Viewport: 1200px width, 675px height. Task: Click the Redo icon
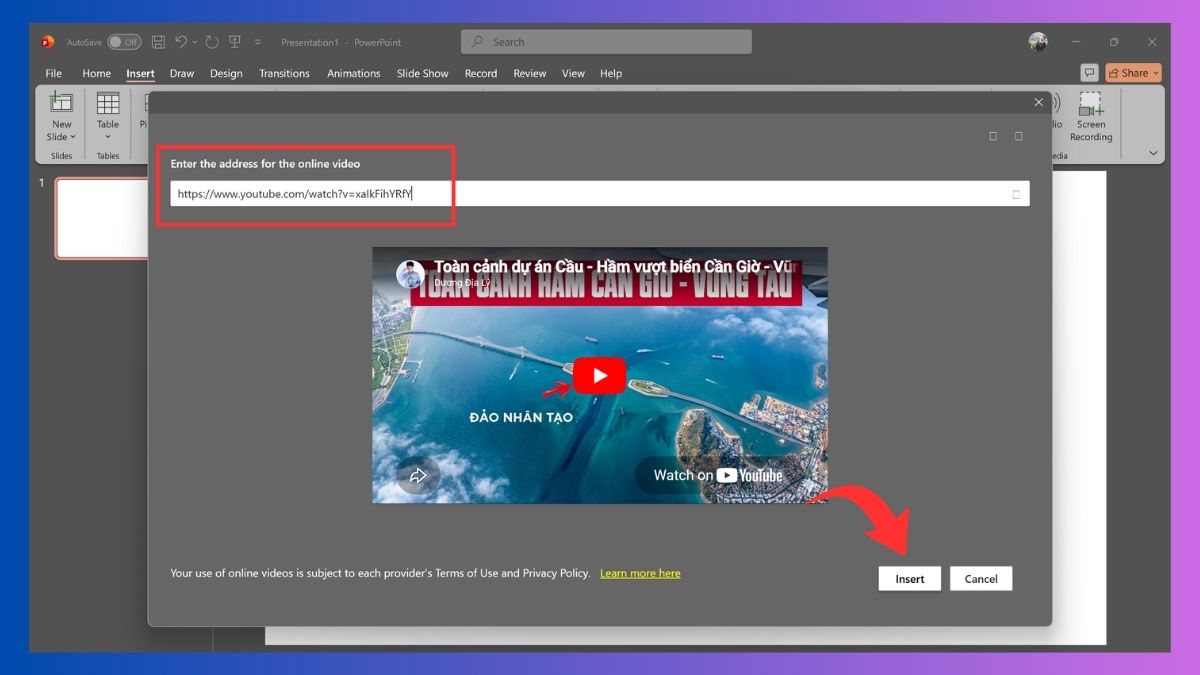(x=212, y=42)
